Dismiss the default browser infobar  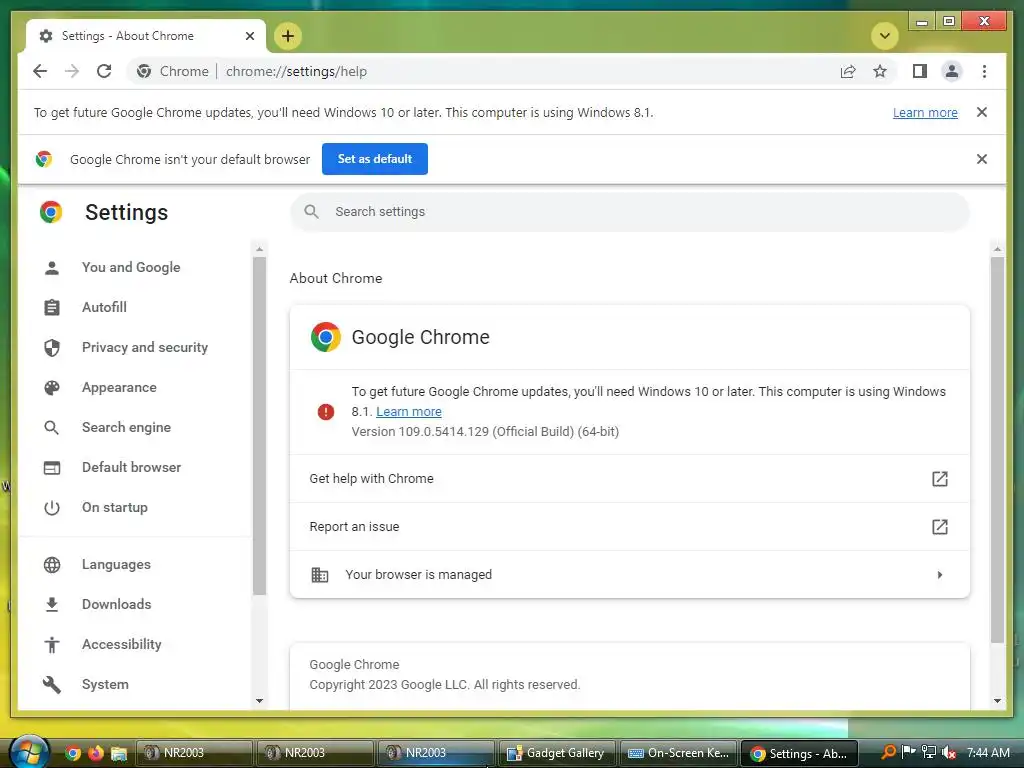point(982,159)
